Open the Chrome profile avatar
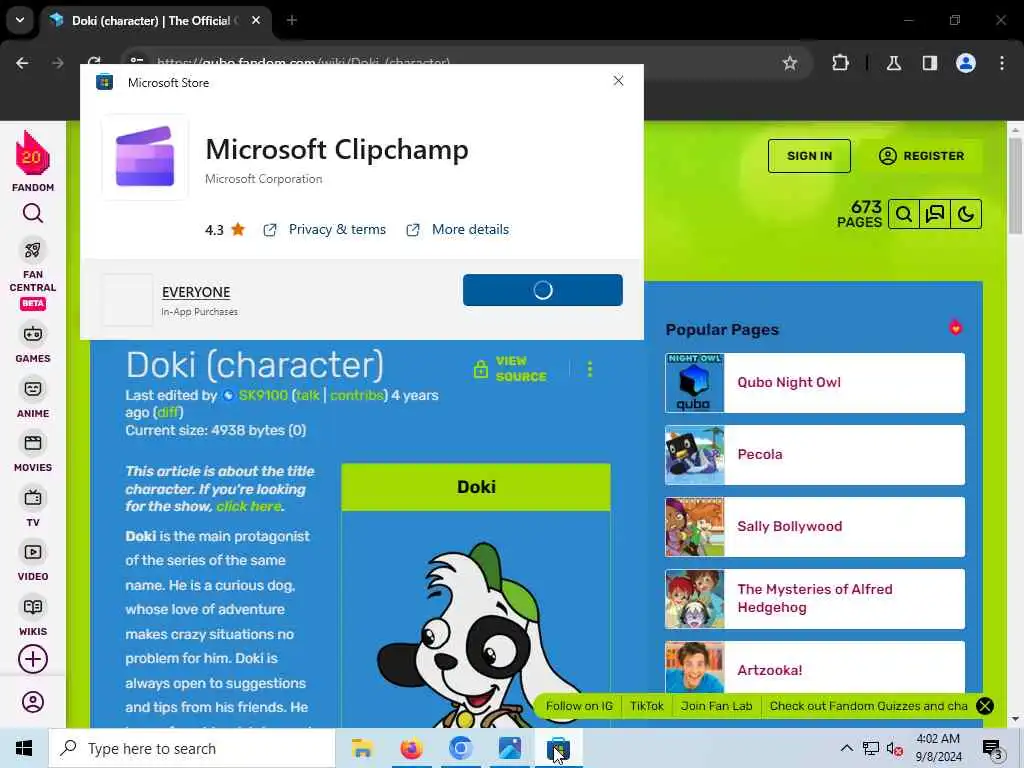This screenshot has width=1024, height=768. click(966, 63)
